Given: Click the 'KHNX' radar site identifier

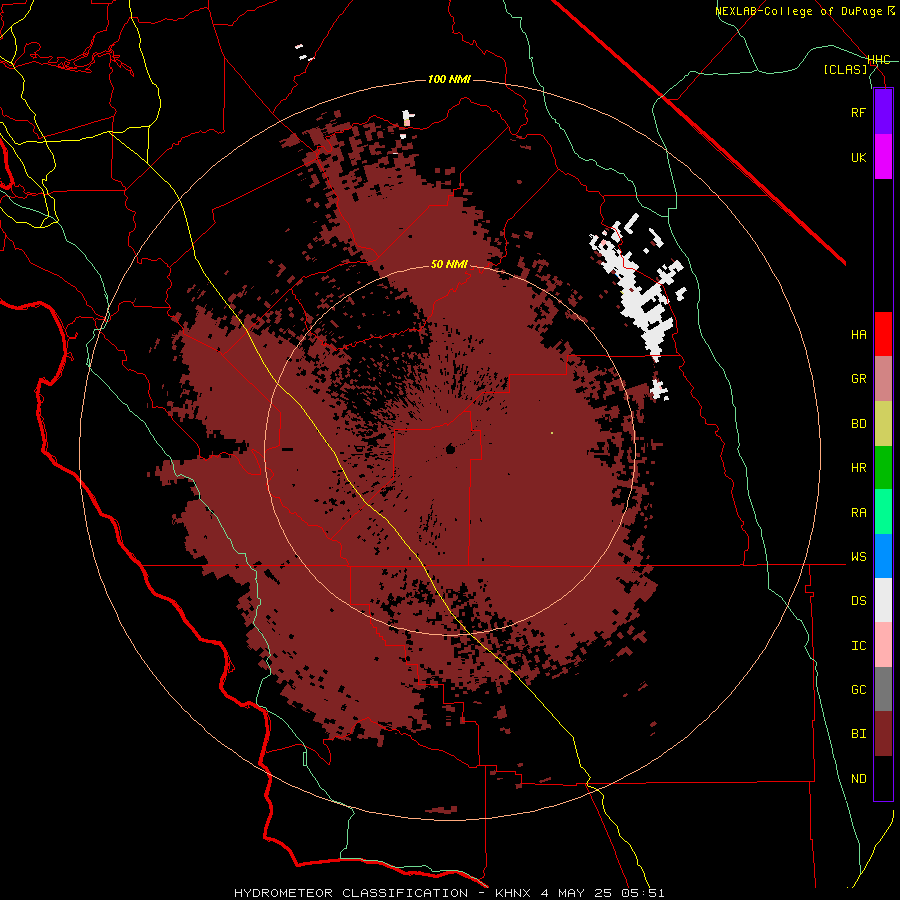Looking at the screenshot, I should 514,893.
